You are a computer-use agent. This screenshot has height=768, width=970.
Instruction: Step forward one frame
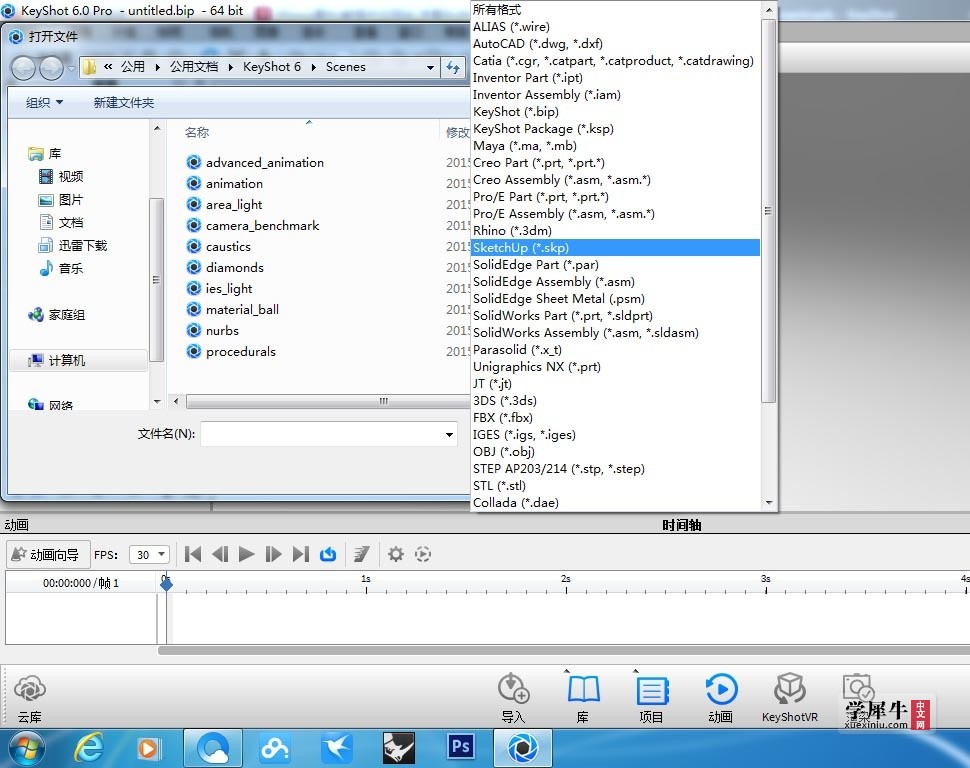(x=273, y=554)
